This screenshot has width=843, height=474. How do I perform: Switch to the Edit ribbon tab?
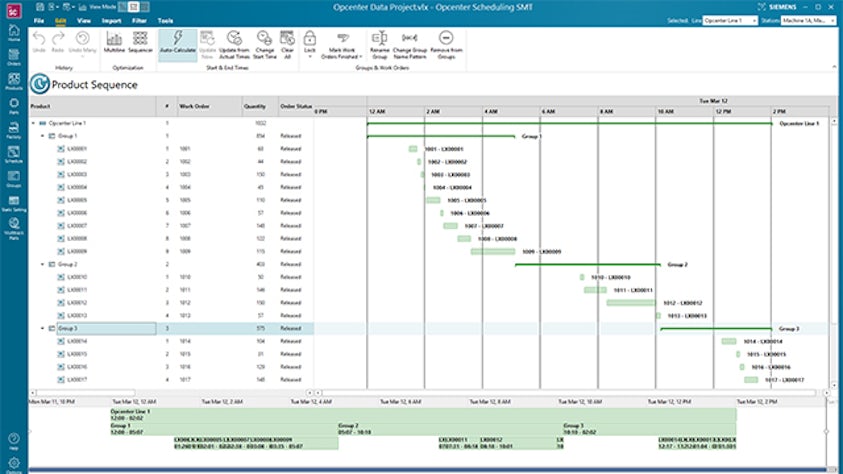[x=61, y=21]
